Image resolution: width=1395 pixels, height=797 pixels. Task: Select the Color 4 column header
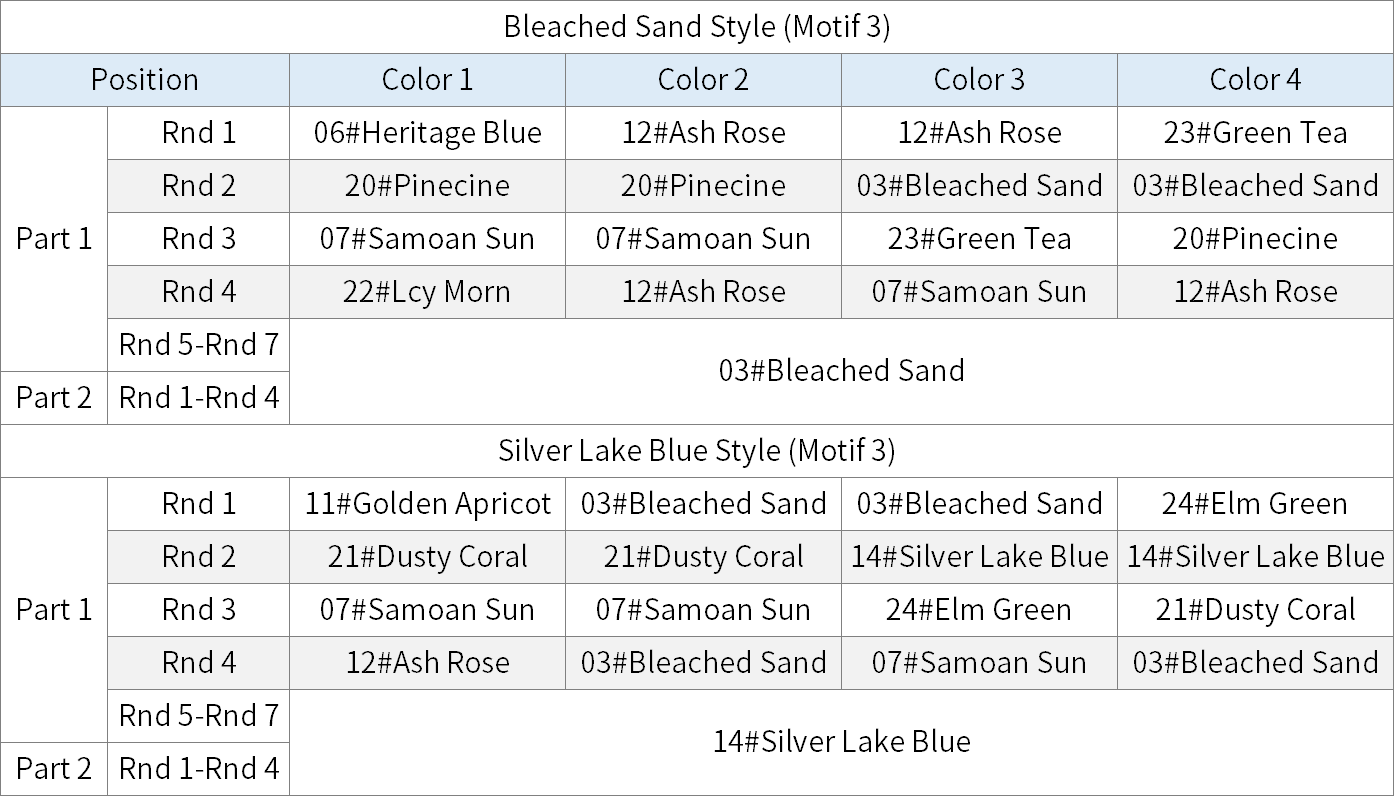coord(1255,80)
